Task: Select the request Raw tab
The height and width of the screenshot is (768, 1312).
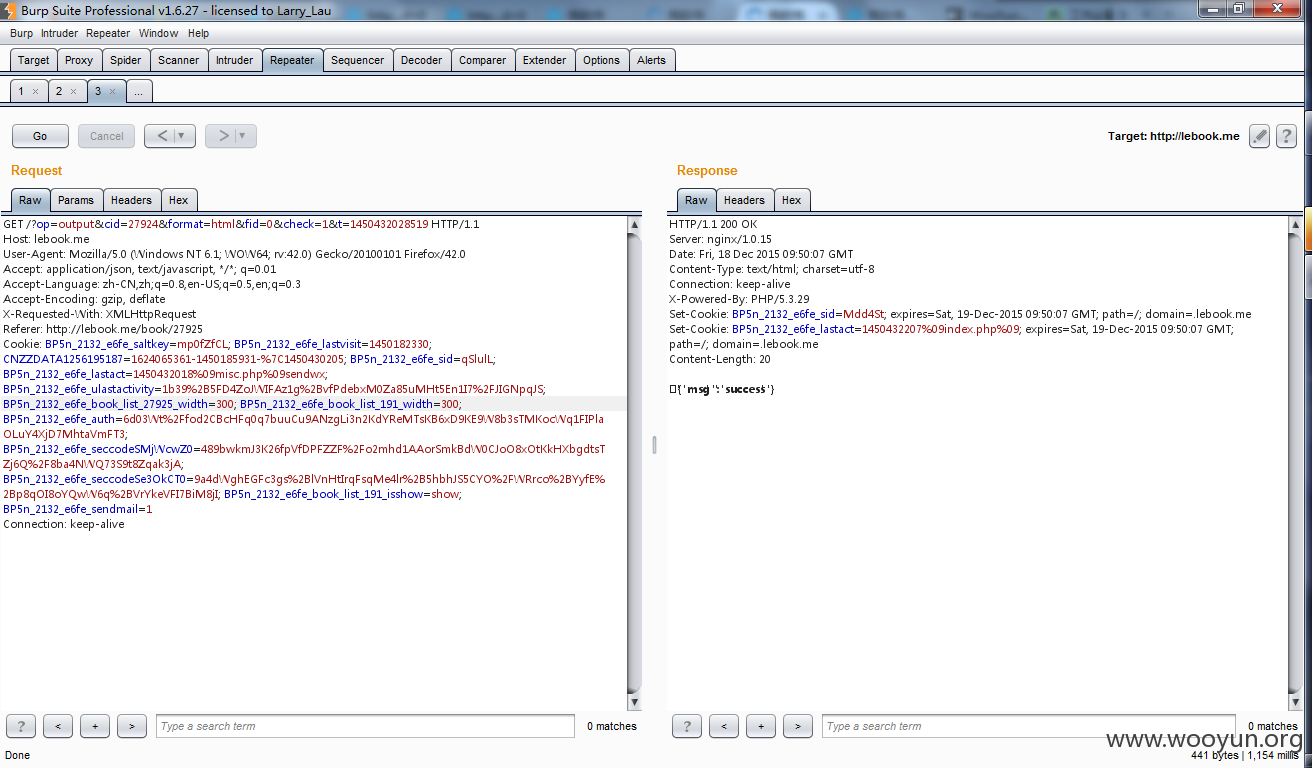Action: [x=30, y=200]
